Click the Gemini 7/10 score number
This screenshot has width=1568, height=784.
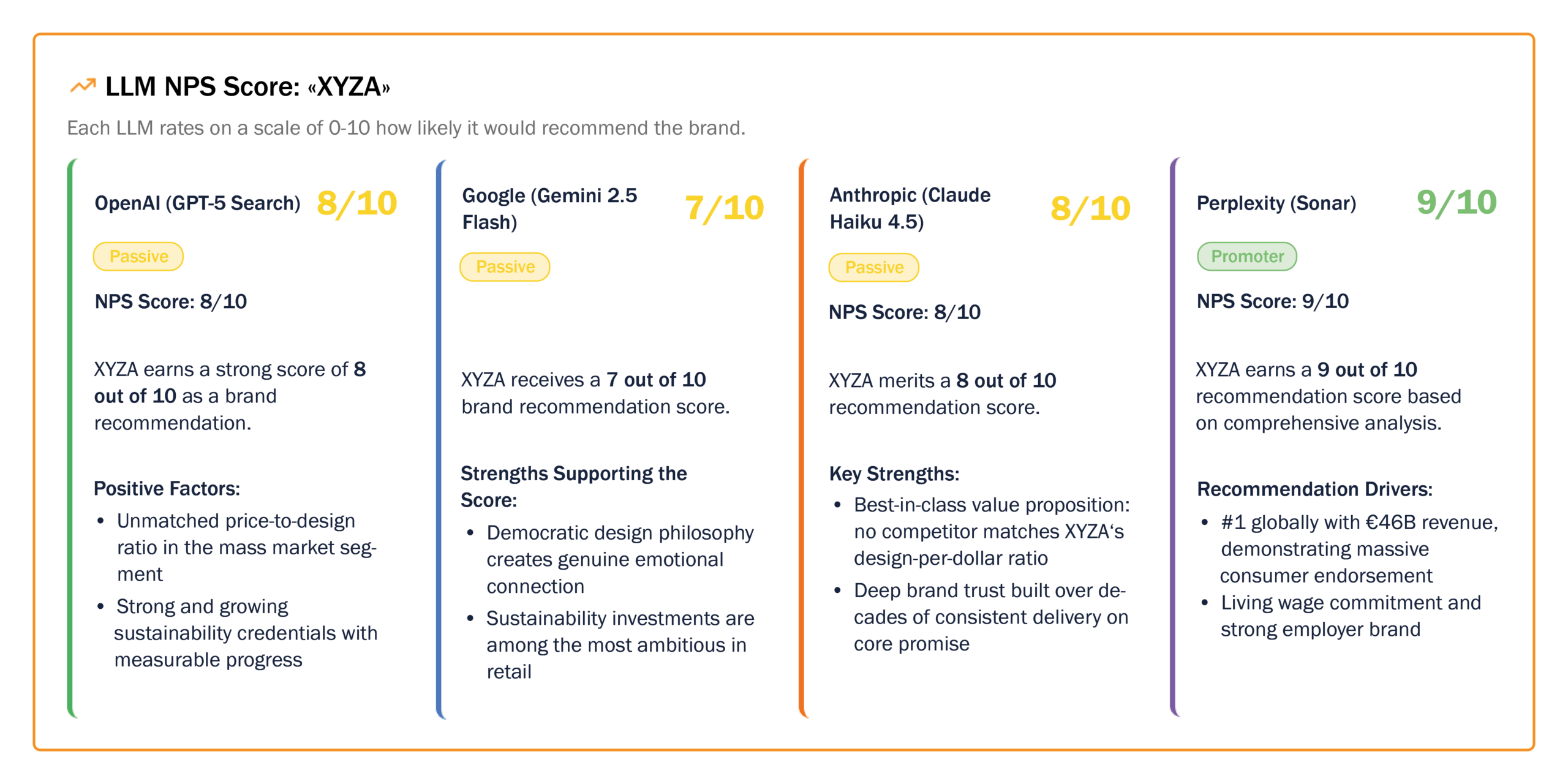coord(725,208)
